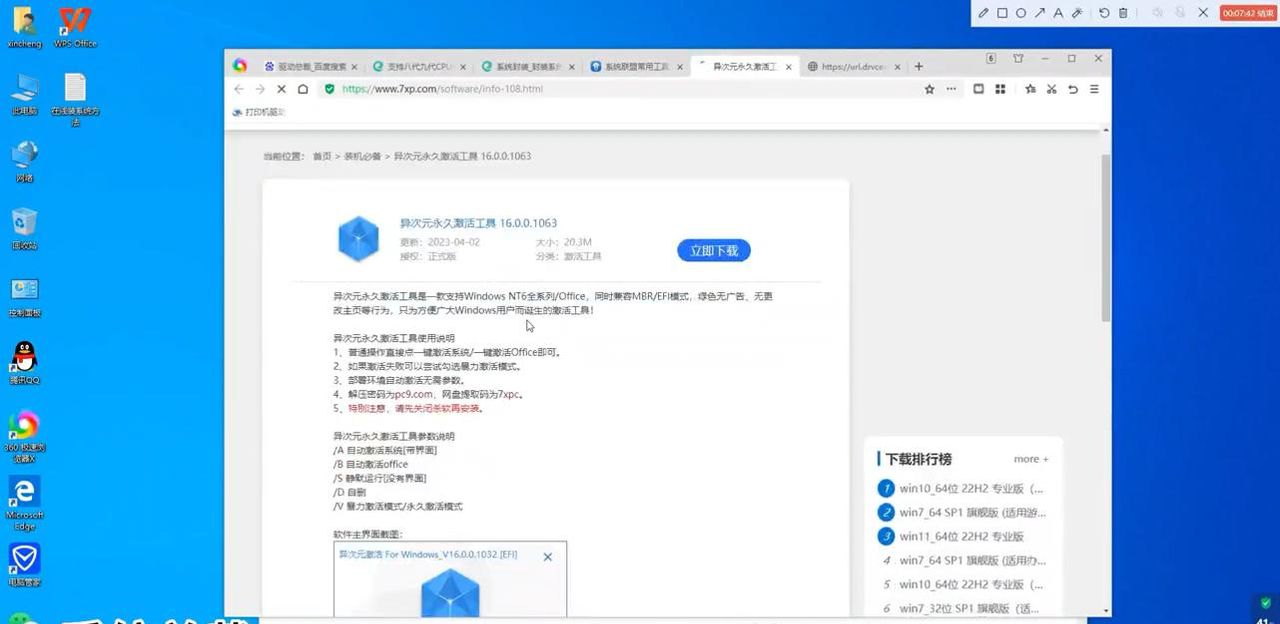
Task: Clear annotations using the trash icon
Action: coord(1122,13)
